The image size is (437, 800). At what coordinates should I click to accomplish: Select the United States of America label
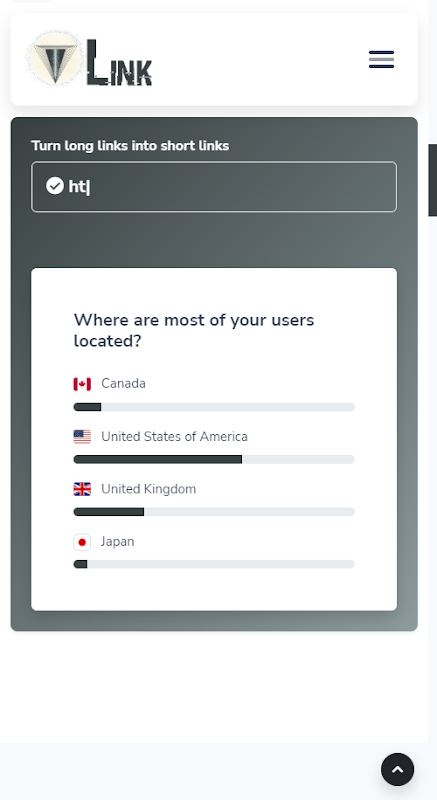coord(174,437)
